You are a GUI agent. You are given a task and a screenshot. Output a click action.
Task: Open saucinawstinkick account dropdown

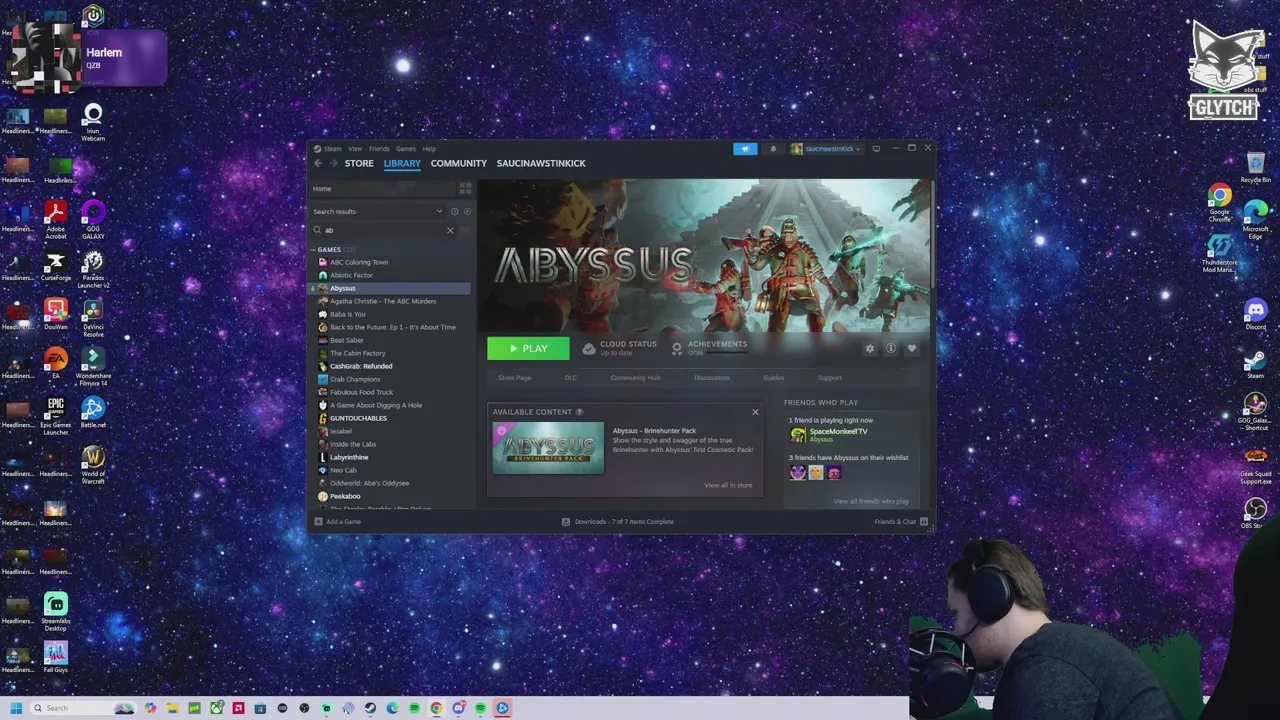tap(825, 149)
